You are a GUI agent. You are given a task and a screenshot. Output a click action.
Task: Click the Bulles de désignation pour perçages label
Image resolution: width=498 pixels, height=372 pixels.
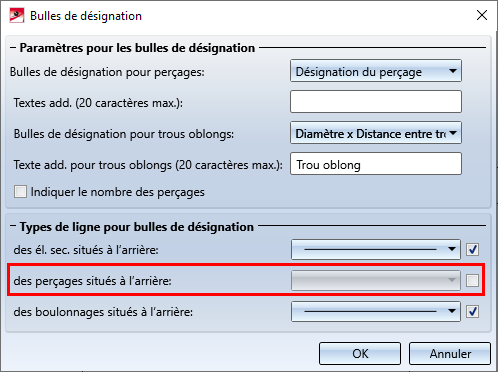pos(107,72)
